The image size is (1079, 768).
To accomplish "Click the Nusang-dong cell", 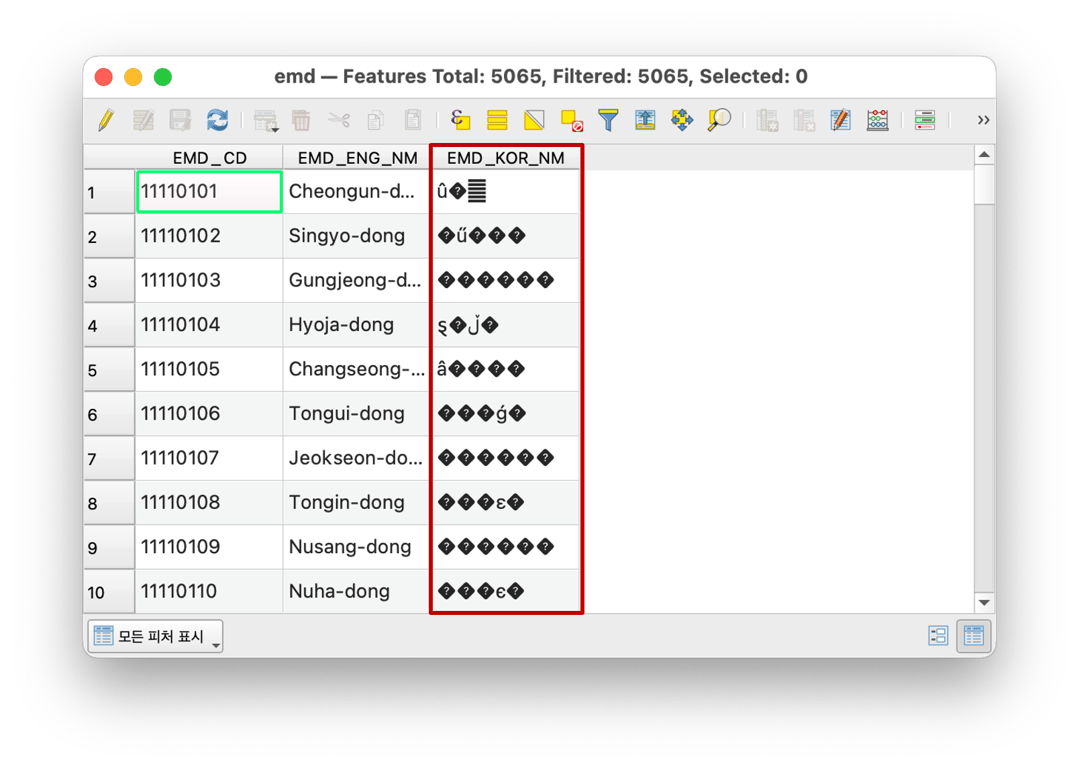I will pos(357,547).
